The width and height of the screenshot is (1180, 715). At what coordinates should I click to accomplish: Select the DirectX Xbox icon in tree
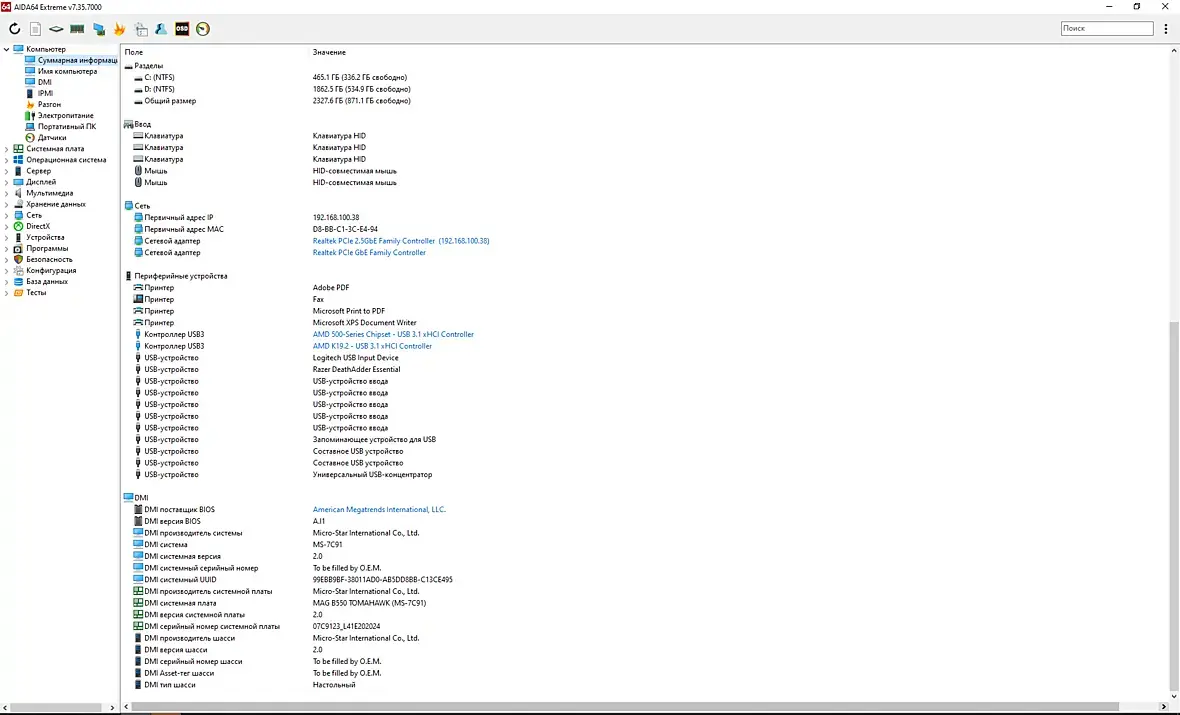click(18, 226)
